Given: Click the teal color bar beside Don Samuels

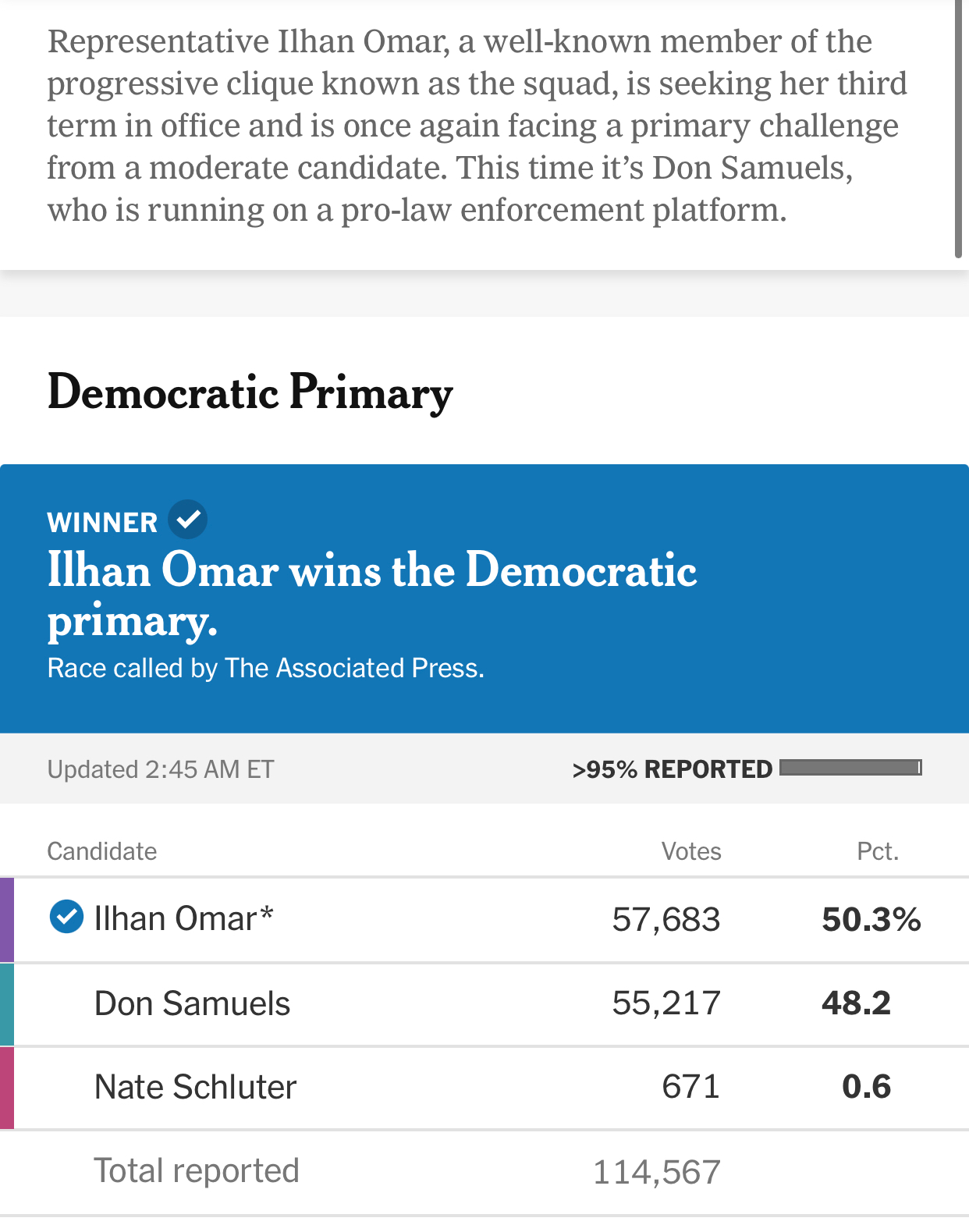Looking at the screenshot, I should click(x=7, y=1003).
